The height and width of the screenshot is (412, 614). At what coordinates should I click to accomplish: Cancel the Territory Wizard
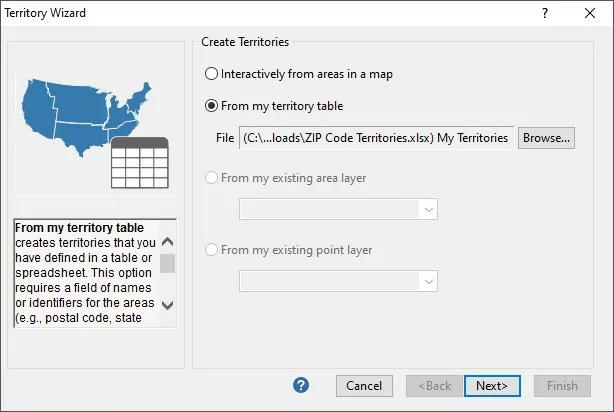[364, 386]
